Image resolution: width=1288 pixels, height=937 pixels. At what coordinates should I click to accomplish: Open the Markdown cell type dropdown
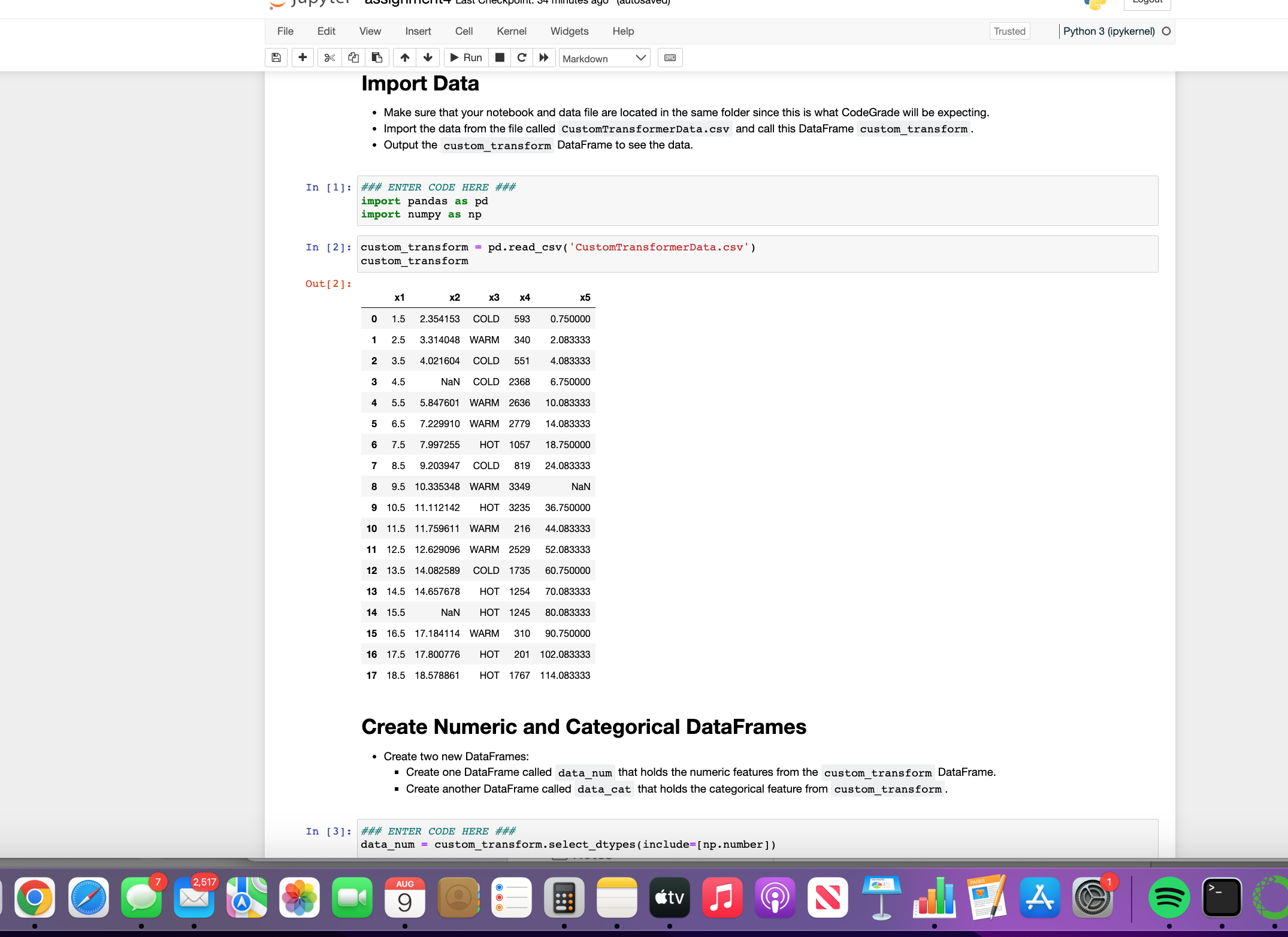604,58
